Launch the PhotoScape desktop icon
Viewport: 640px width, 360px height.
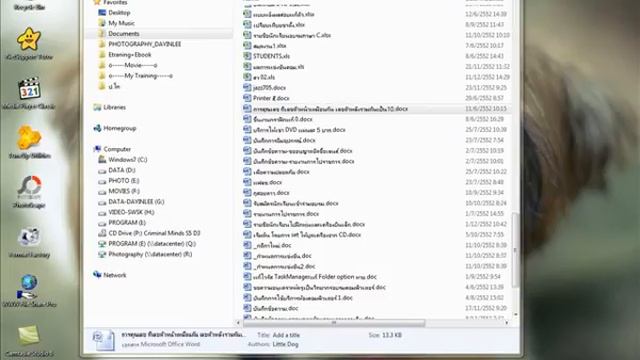click(29, 187)
